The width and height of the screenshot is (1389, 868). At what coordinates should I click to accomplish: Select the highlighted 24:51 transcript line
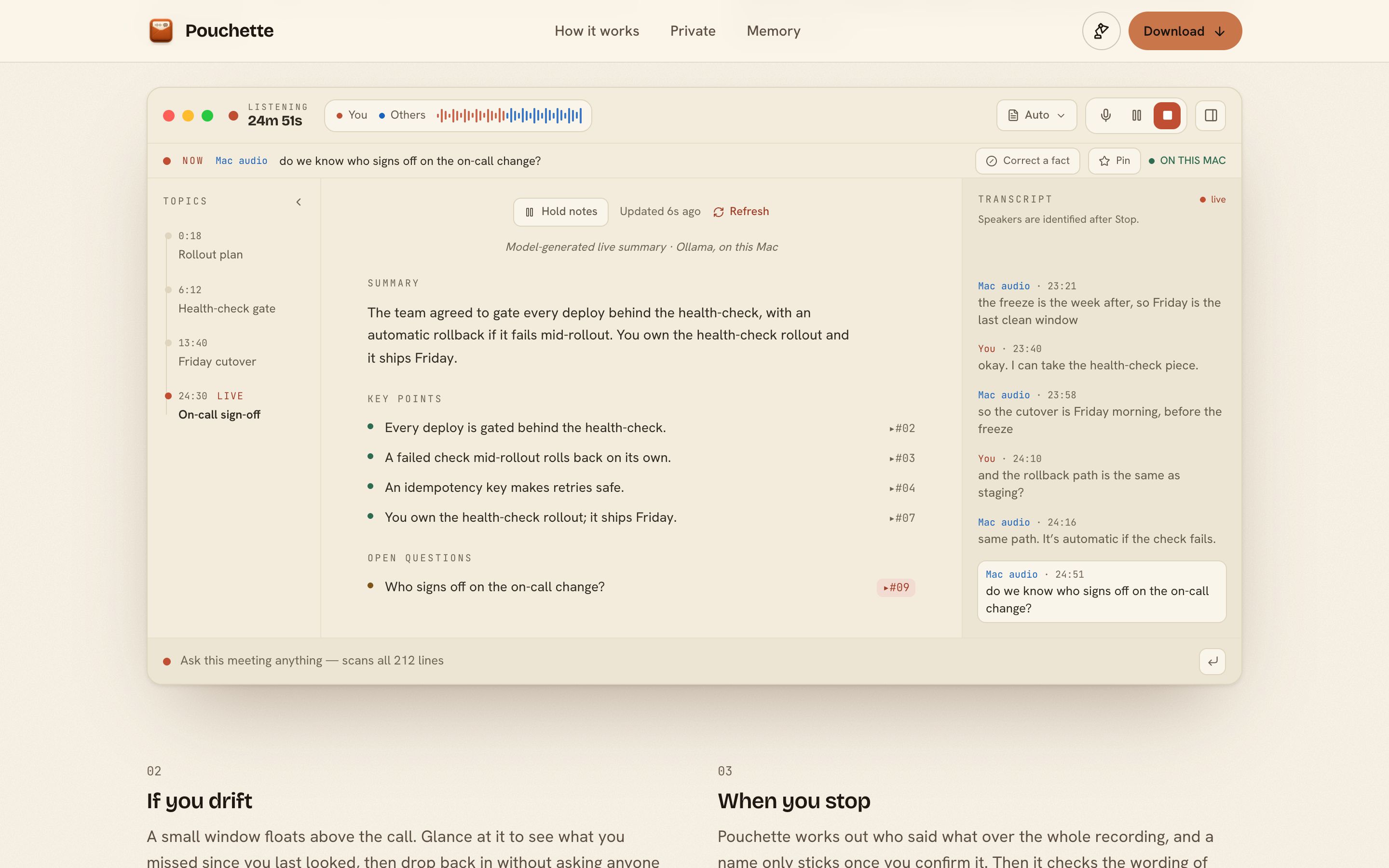pyautogui.click(x=1102, y=591)
